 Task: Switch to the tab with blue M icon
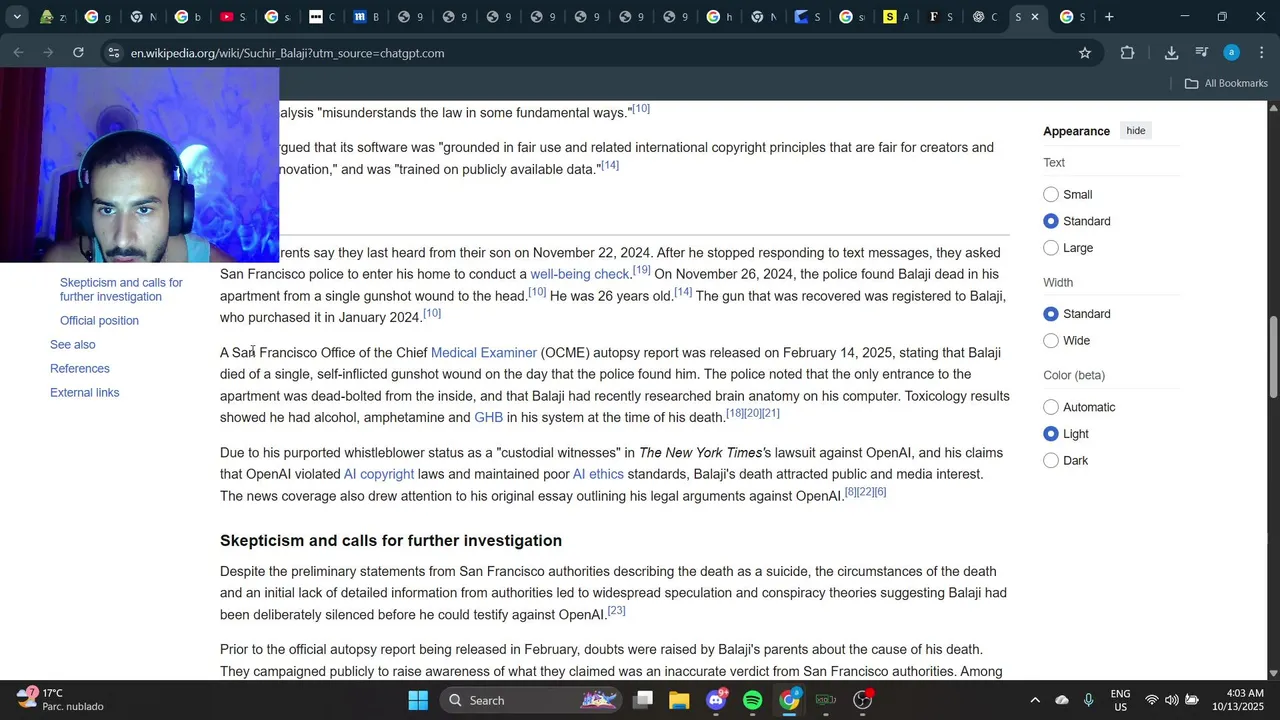366,17
